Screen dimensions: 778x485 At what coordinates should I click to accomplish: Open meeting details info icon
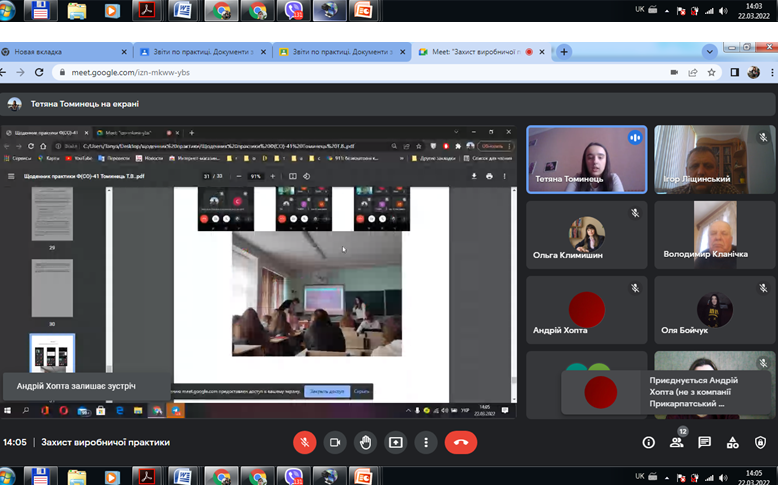point(648,442)
